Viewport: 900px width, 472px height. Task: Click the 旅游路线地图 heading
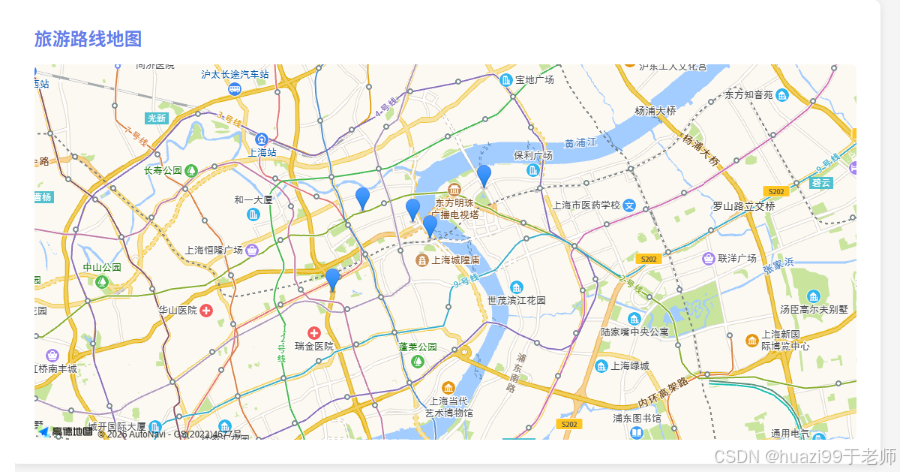(88, 39)
